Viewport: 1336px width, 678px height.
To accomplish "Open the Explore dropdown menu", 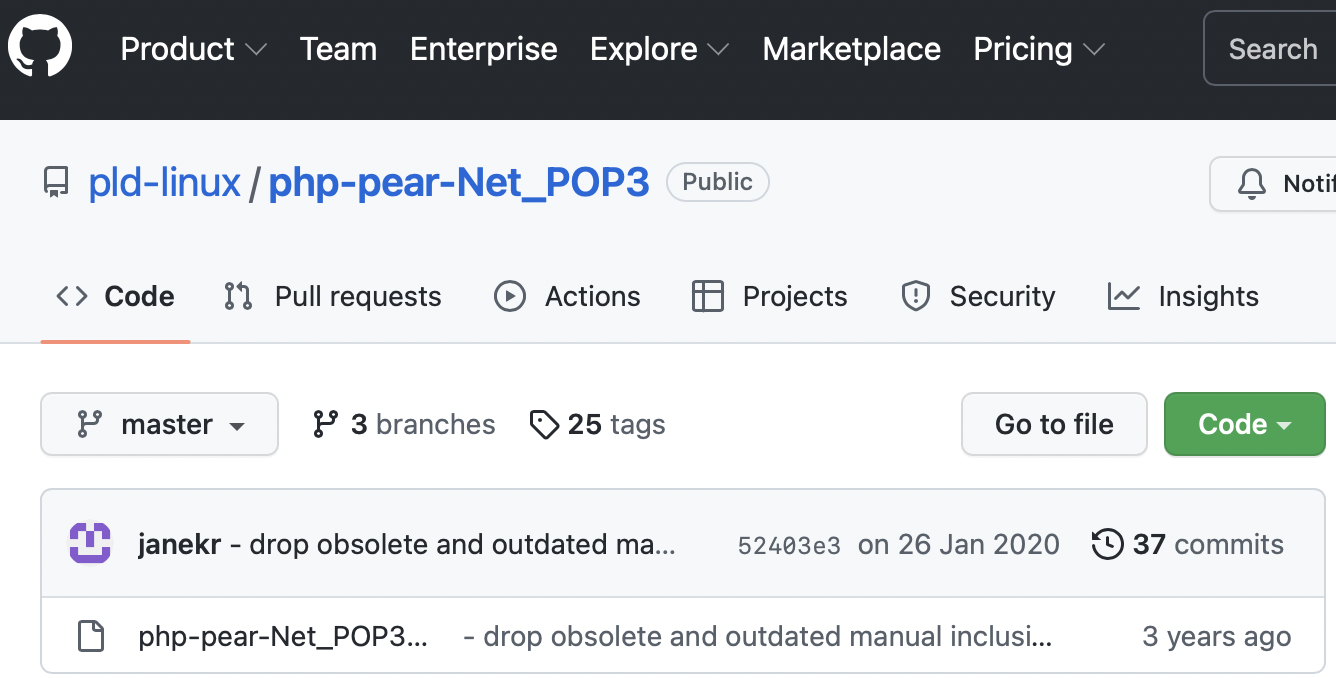I will click(659, 49).
